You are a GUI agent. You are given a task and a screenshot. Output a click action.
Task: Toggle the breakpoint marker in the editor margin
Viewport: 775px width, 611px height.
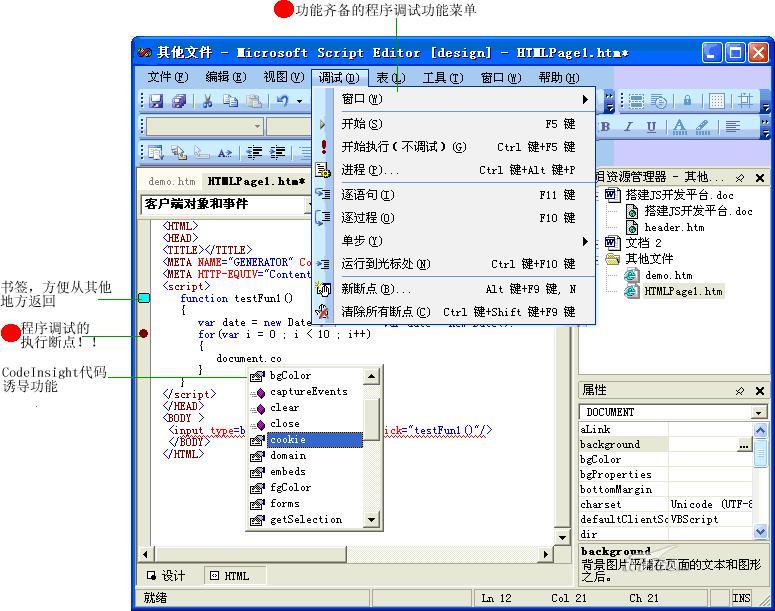pyautogui.click(x=144, y=334)
